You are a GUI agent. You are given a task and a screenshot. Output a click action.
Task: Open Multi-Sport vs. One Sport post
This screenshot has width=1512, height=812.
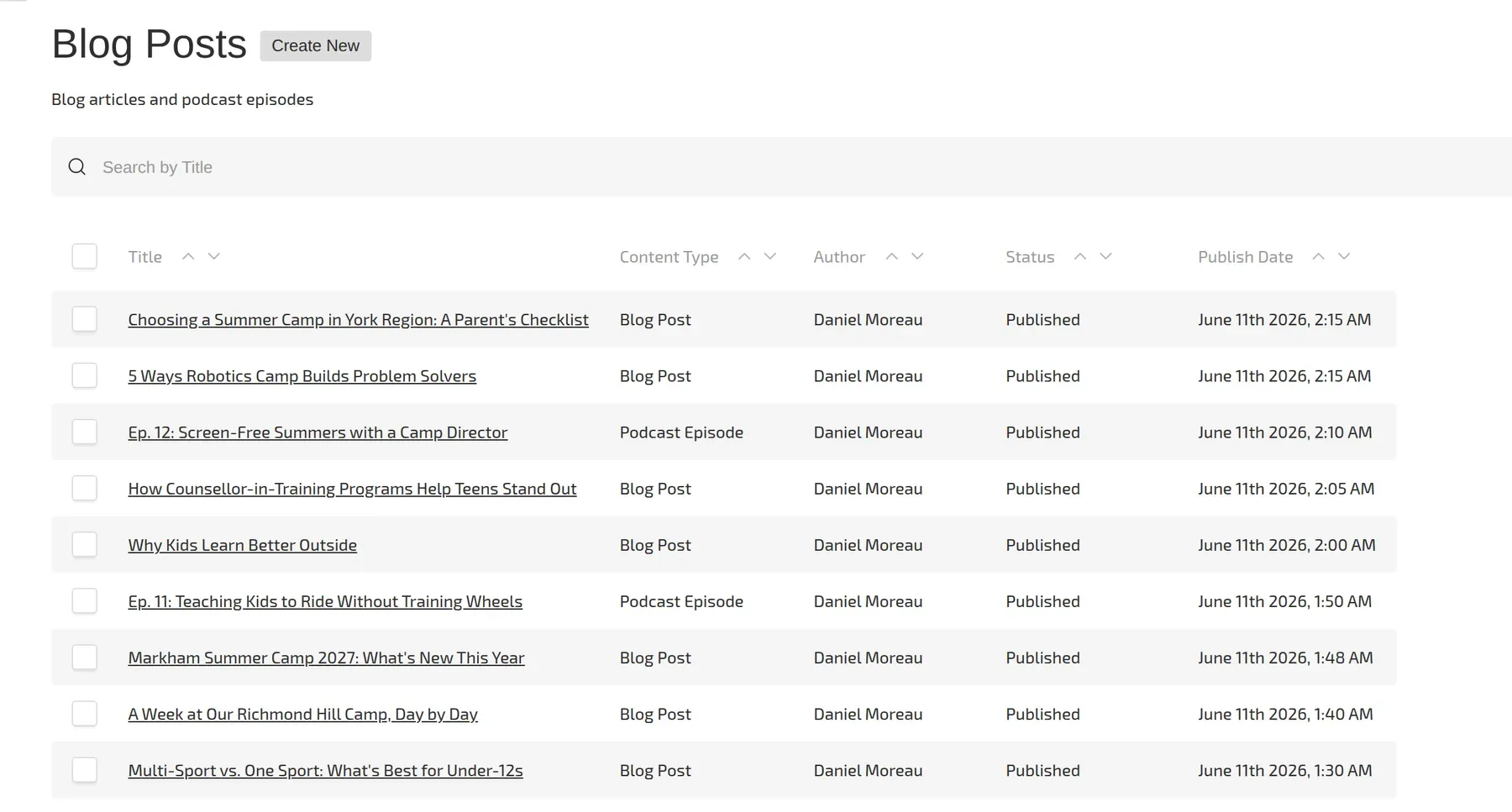(325, 770)
